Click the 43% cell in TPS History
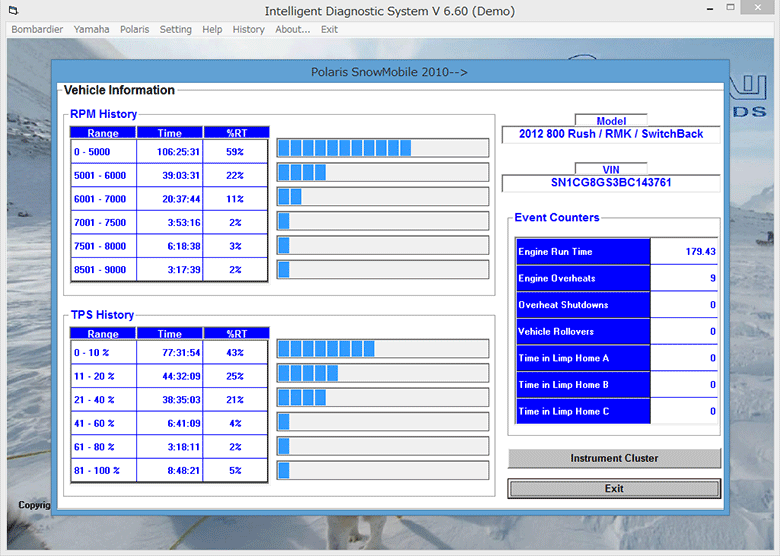The width and height of the screenshot is (780, 556). 235,353
